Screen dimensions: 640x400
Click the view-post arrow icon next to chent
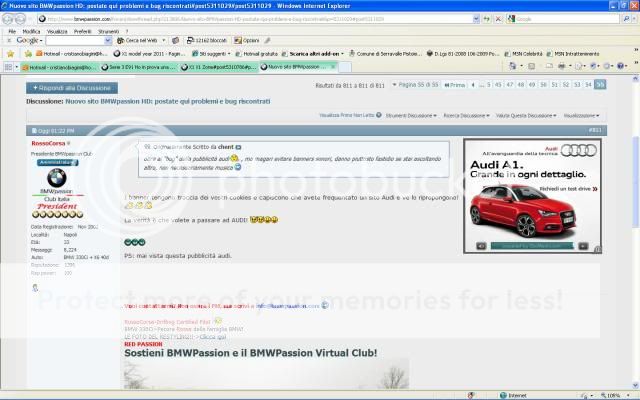click(x=238, y=147)
